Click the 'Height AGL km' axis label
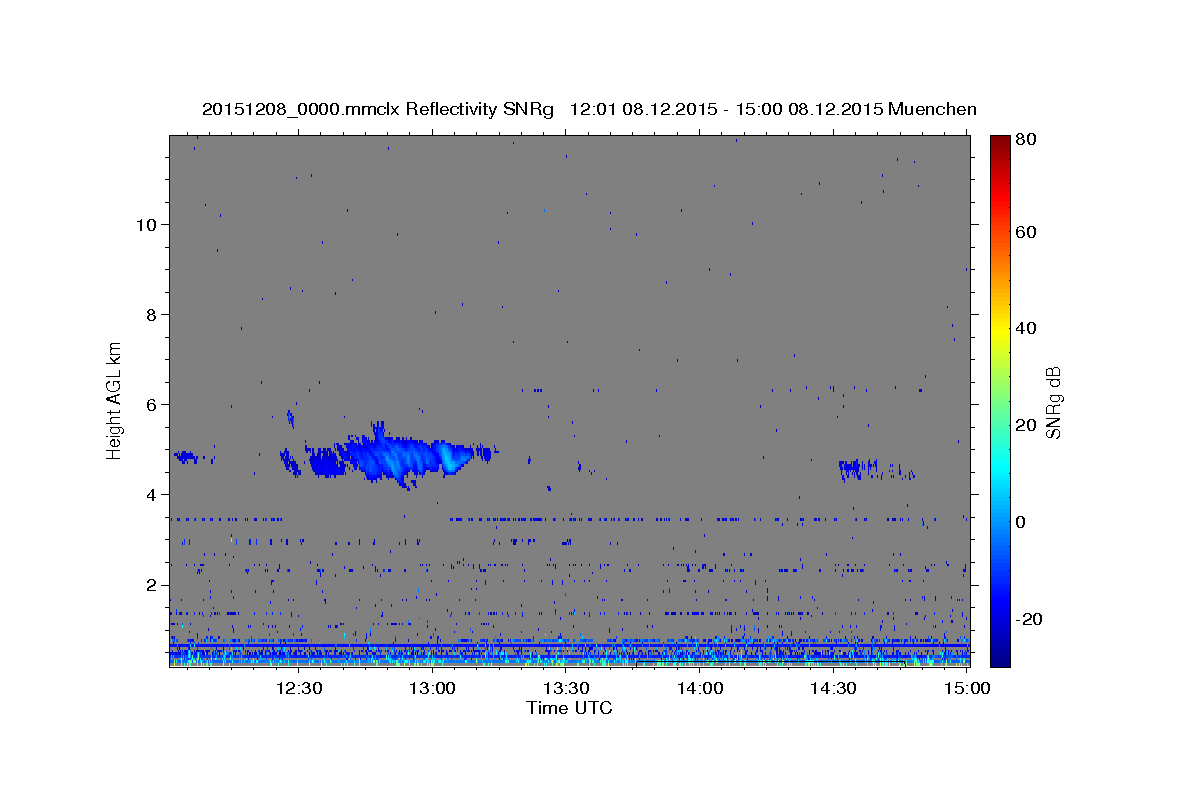This screenshot has height=800, width=1200. (115, 400)
